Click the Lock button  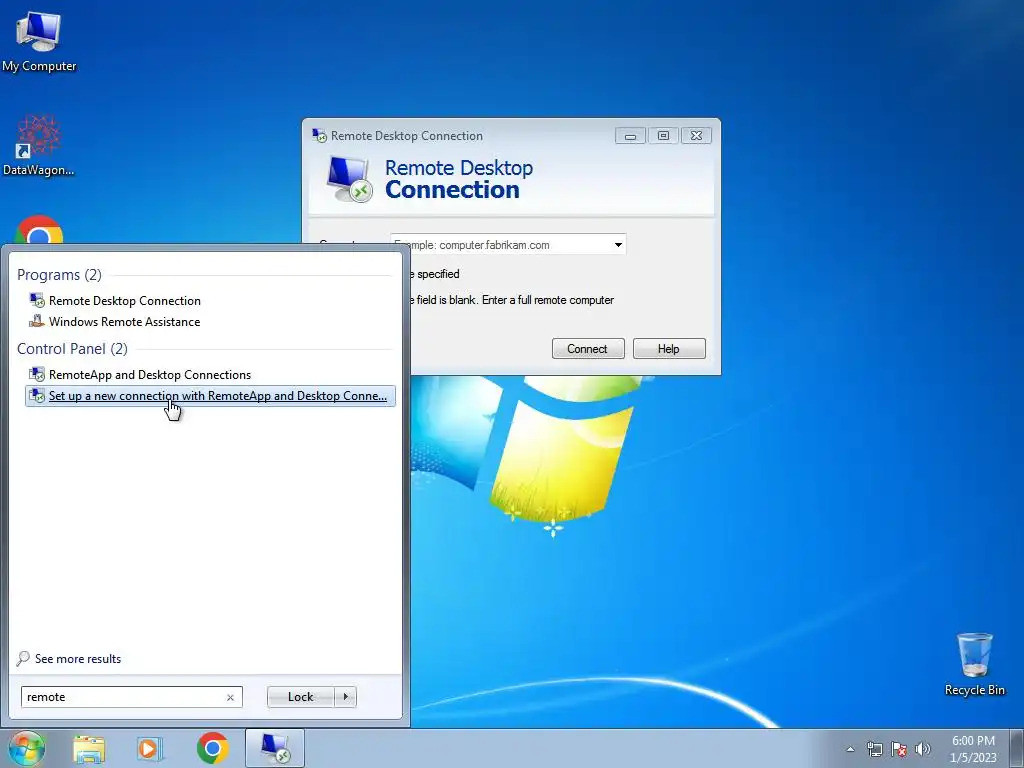point(300,697)
